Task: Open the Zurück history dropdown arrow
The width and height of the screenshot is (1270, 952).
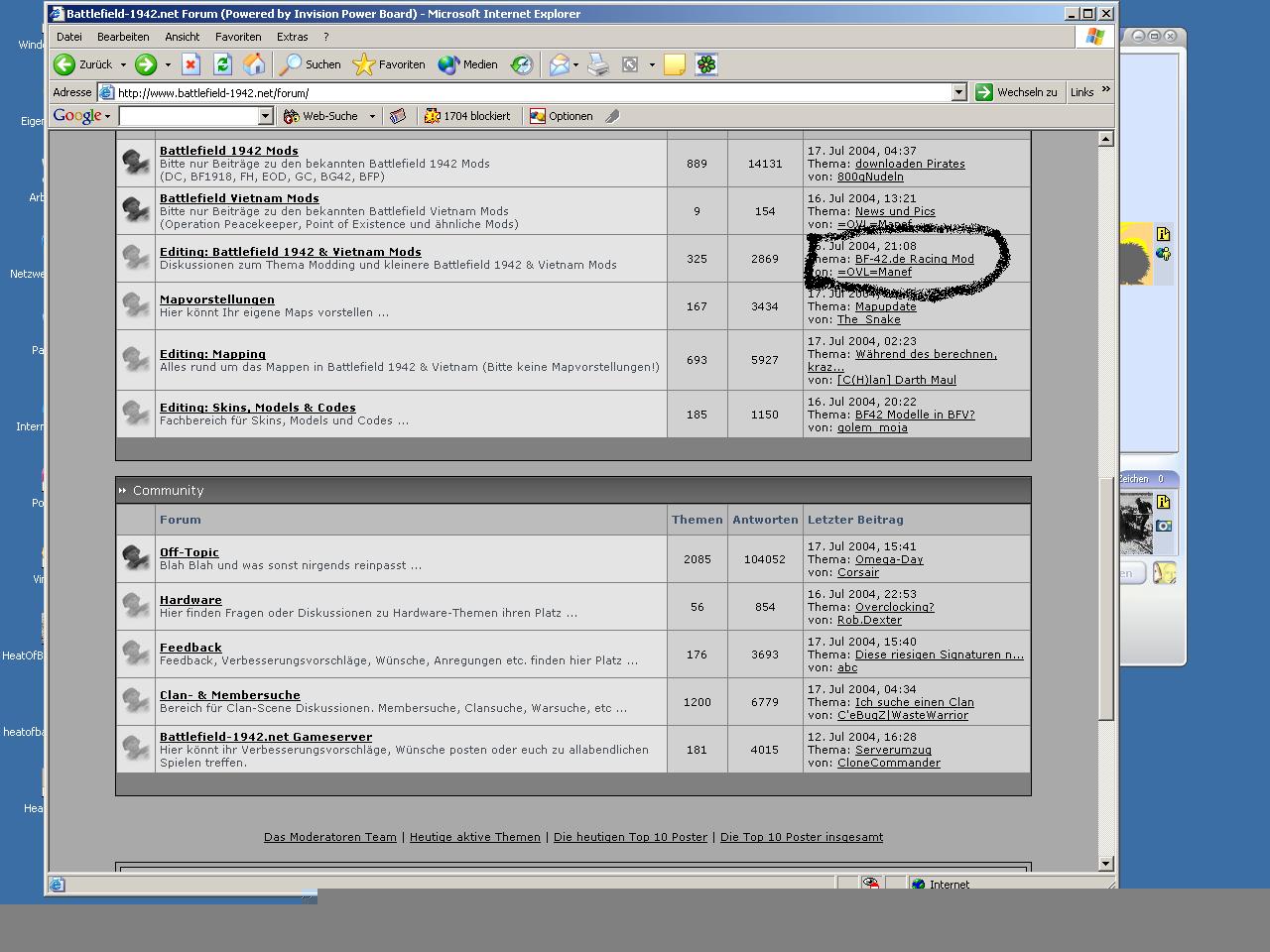Action: pos(123,64)
